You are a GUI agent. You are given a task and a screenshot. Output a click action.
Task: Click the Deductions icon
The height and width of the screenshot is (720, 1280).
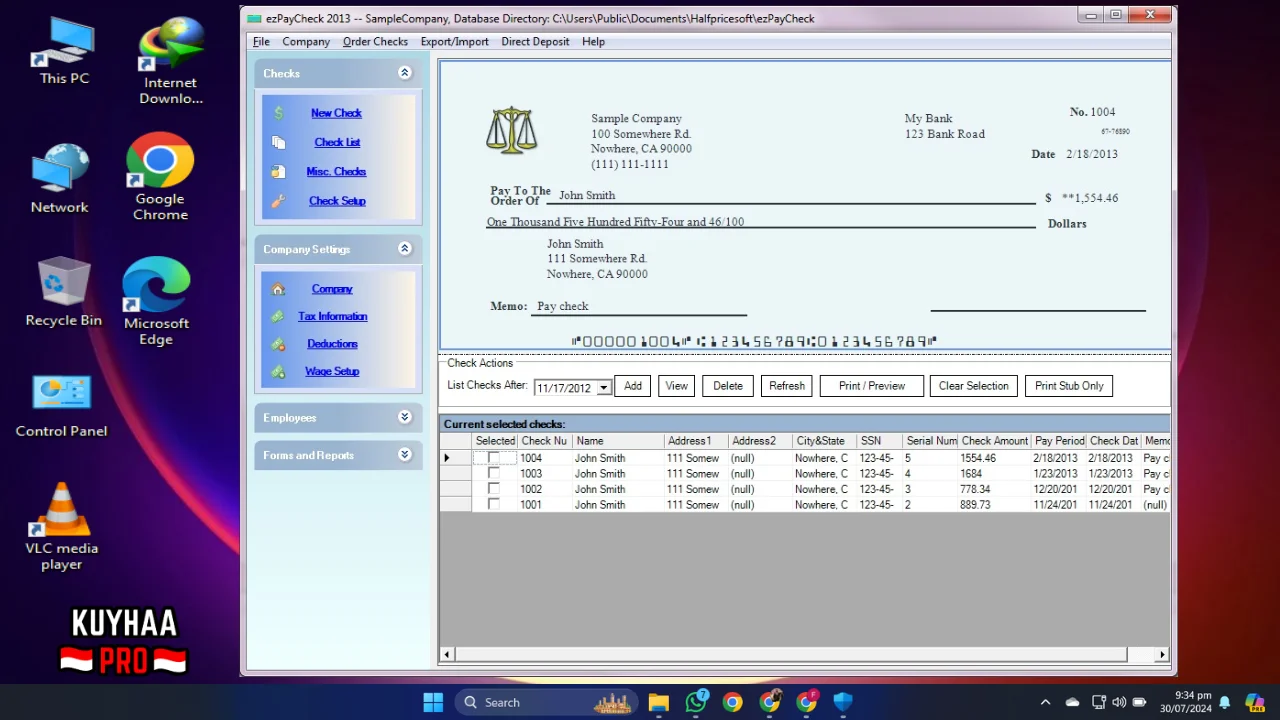278,344
